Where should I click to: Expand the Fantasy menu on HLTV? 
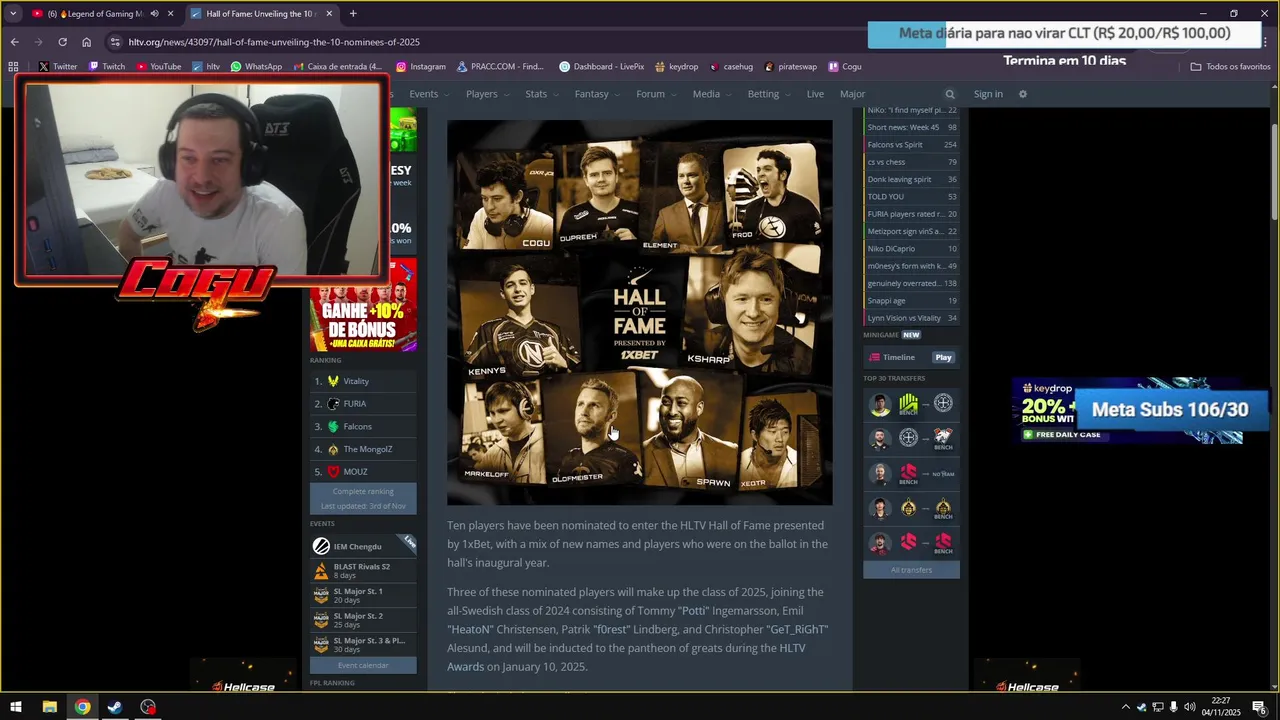point(598,94)
